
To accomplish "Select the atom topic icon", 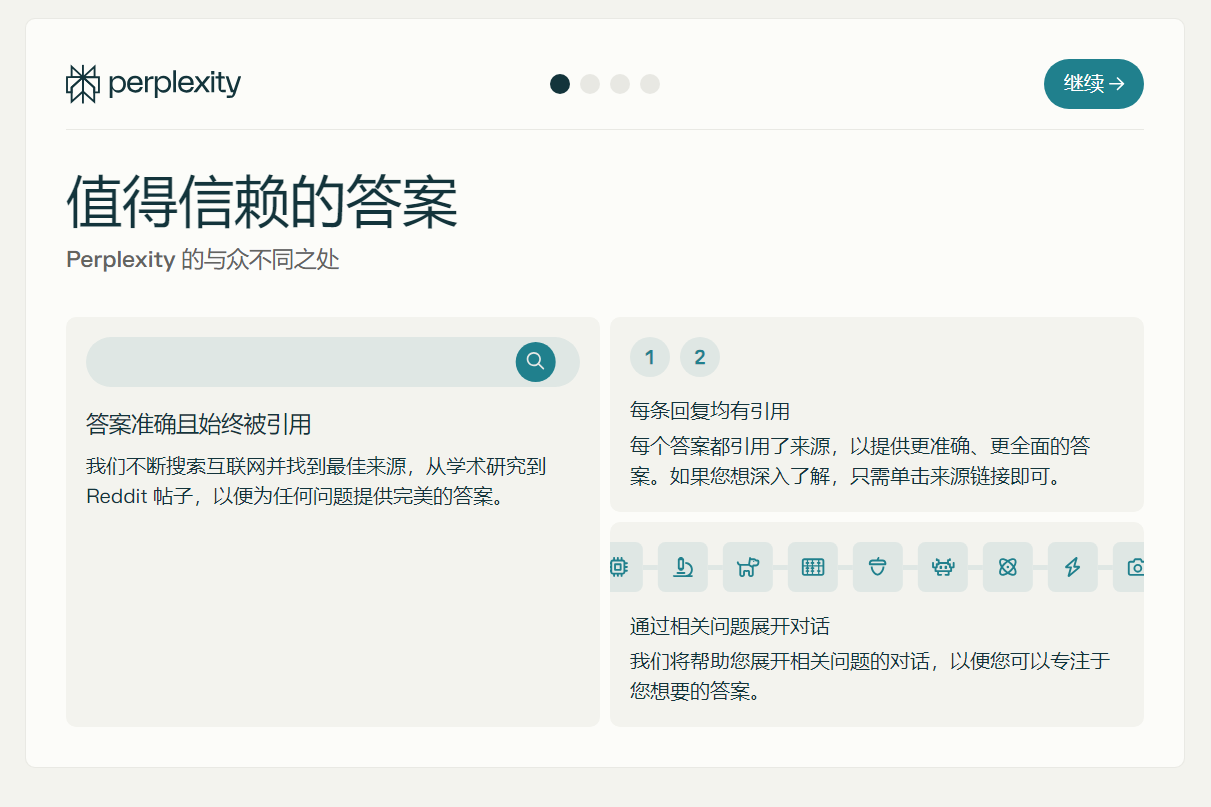I will click(1008, 567).
